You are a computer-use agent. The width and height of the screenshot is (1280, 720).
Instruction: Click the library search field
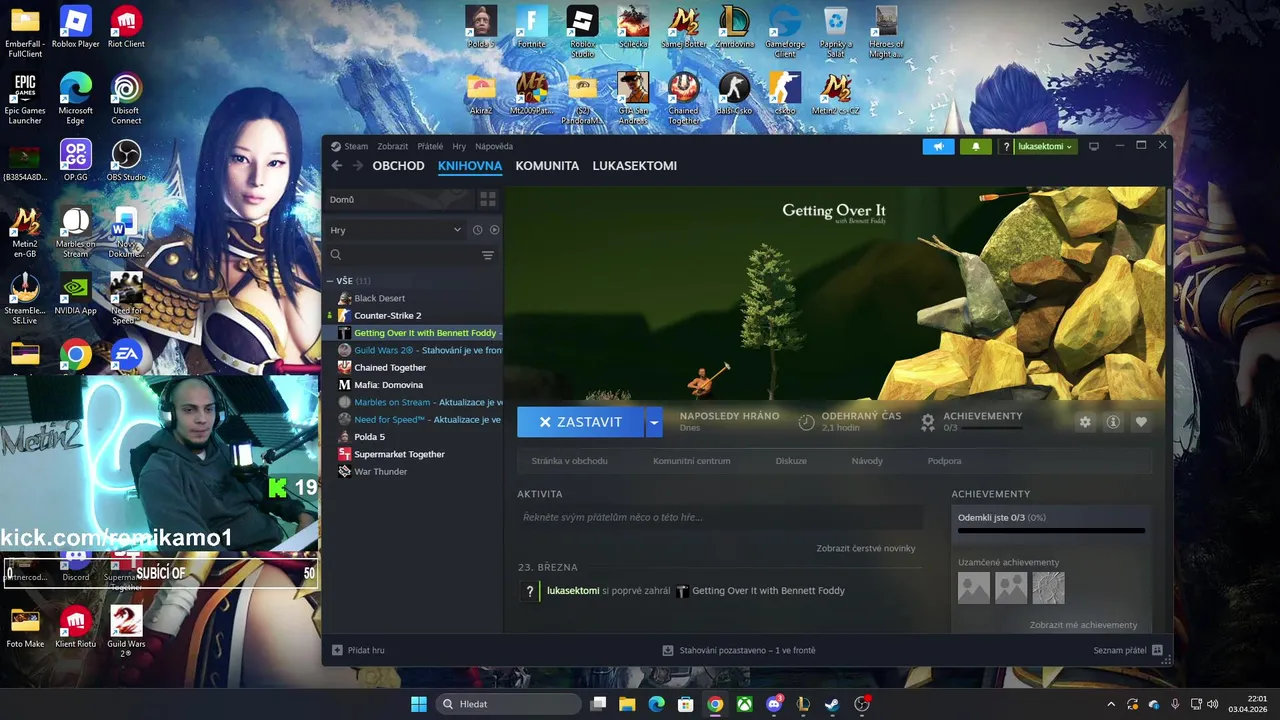pos(403,255)
